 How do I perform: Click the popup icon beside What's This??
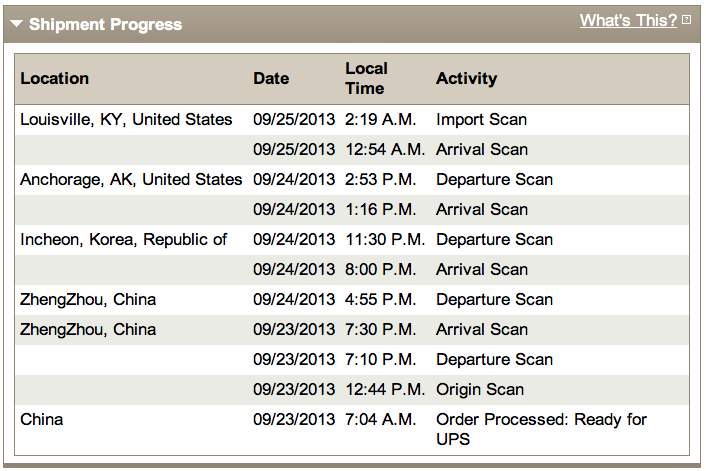coord(686,20)
